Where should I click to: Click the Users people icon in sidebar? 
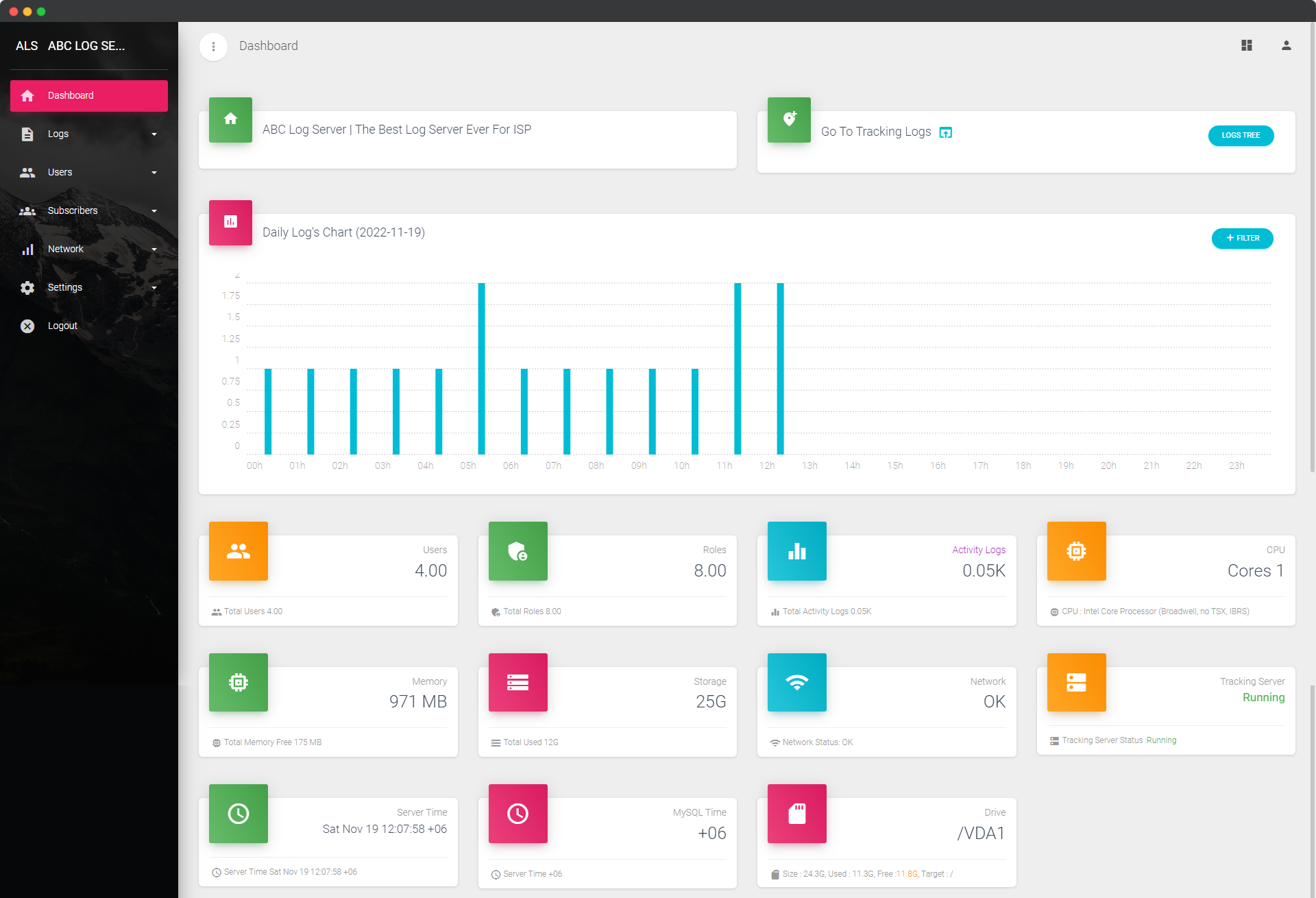pos(27,173)
